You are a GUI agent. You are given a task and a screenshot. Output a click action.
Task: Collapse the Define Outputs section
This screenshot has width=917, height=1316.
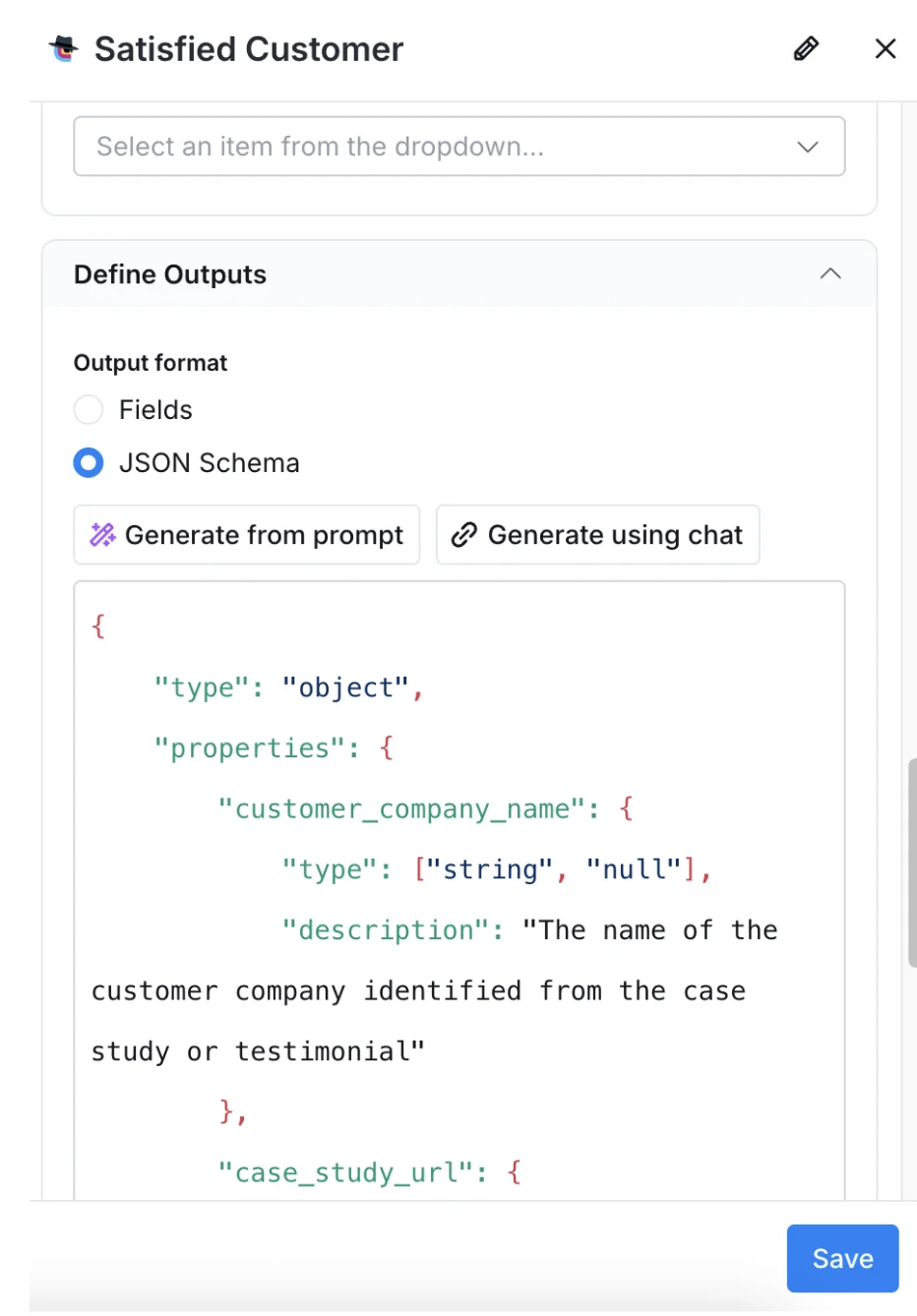(x=830, y=273)
